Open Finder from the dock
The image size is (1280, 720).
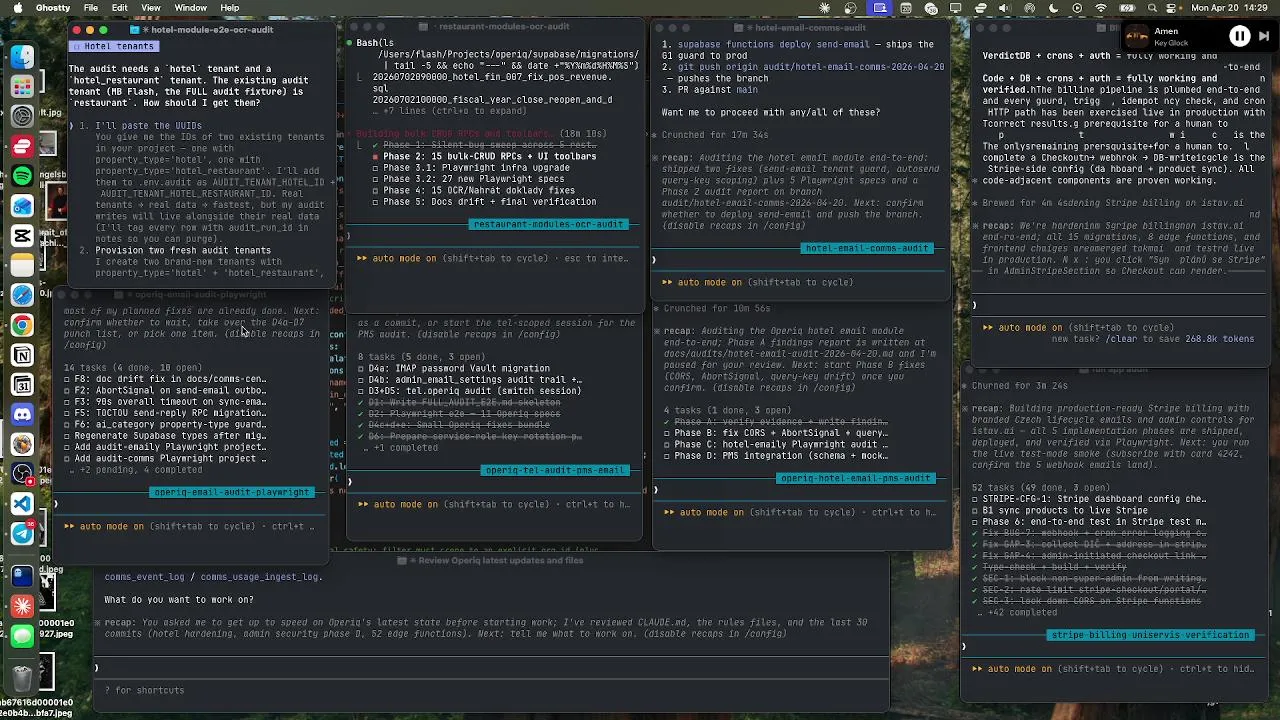tap(22, 57)
